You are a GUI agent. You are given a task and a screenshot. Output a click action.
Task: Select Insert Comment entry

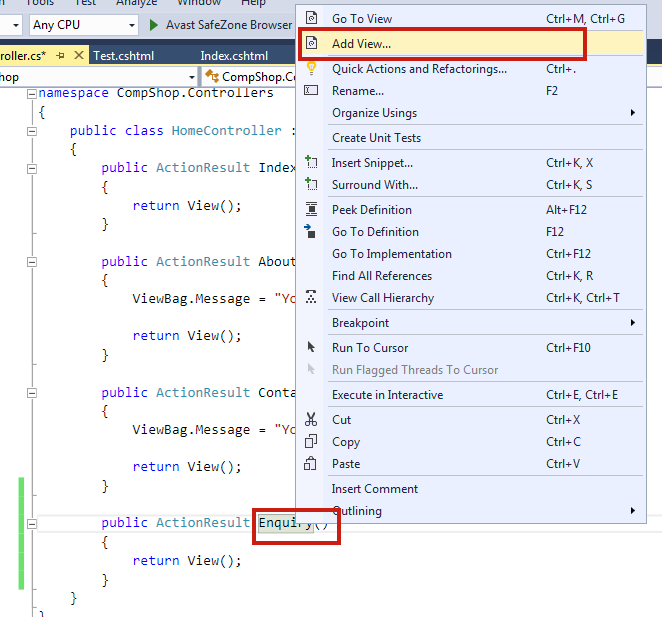click(471, 488)
